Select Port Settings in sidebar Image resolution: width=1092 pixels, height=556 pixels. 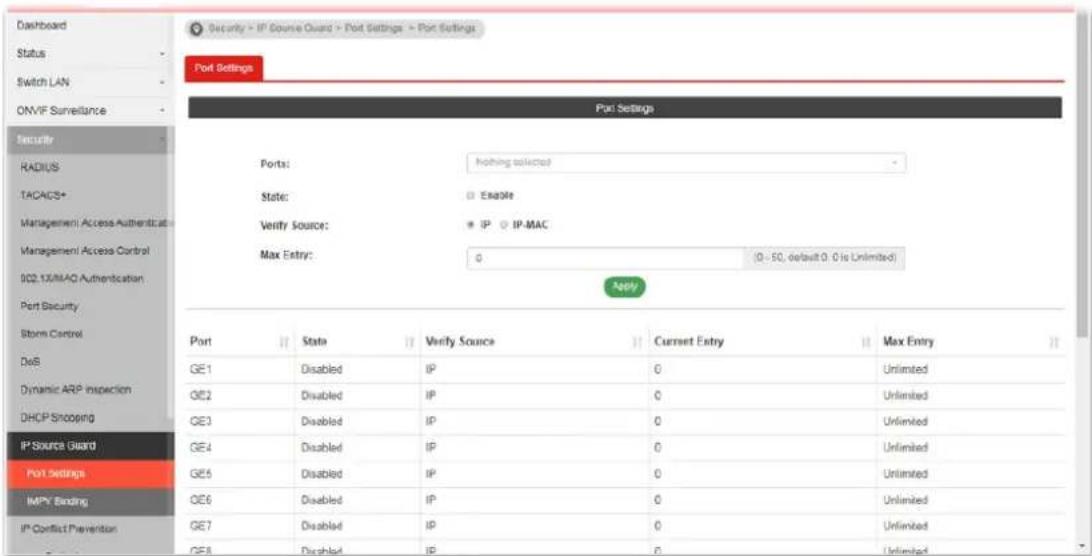tap(91, 474)
